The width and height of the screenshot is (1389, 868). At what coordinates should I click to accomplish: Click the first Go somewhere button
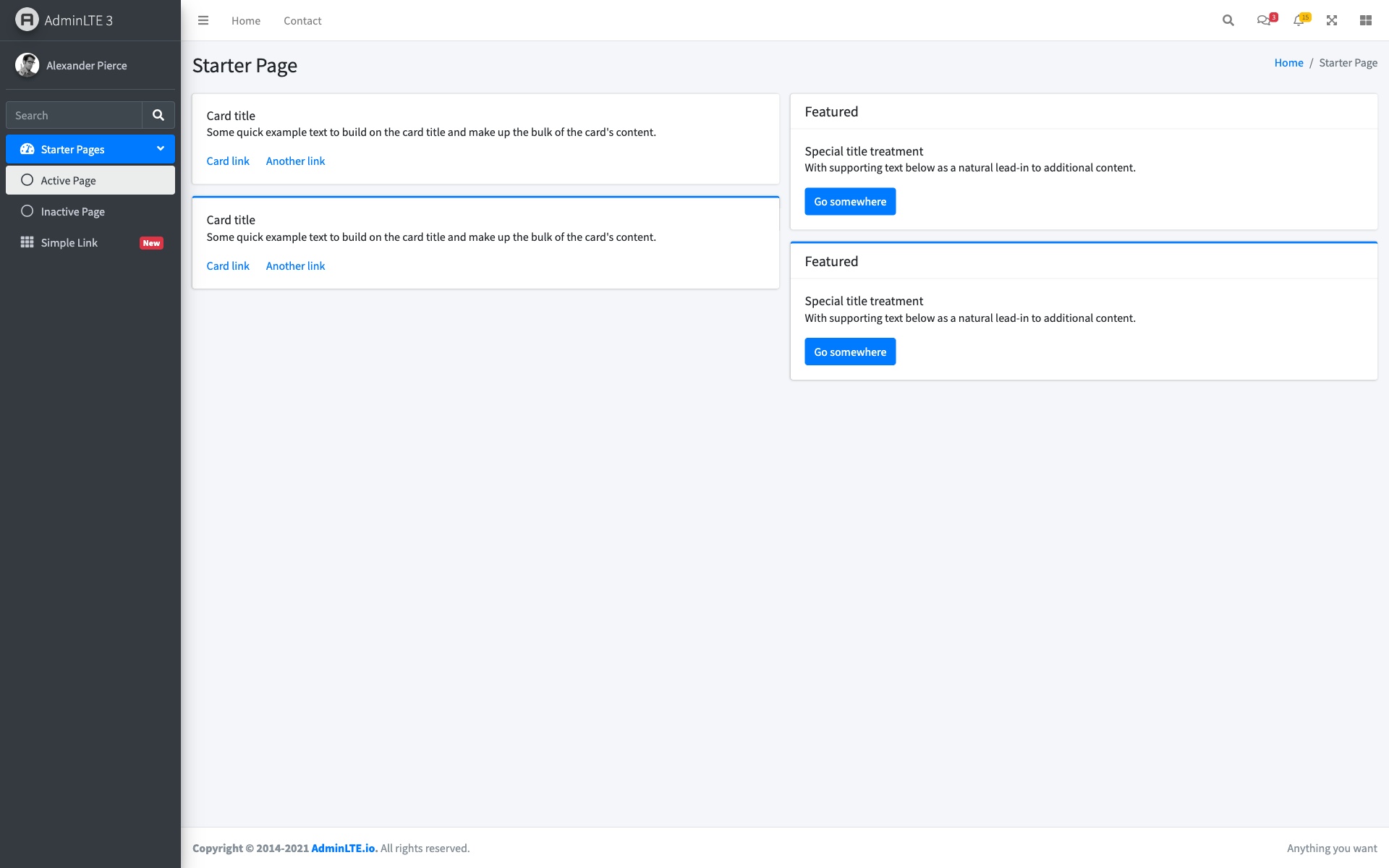(x=850, y=201)
